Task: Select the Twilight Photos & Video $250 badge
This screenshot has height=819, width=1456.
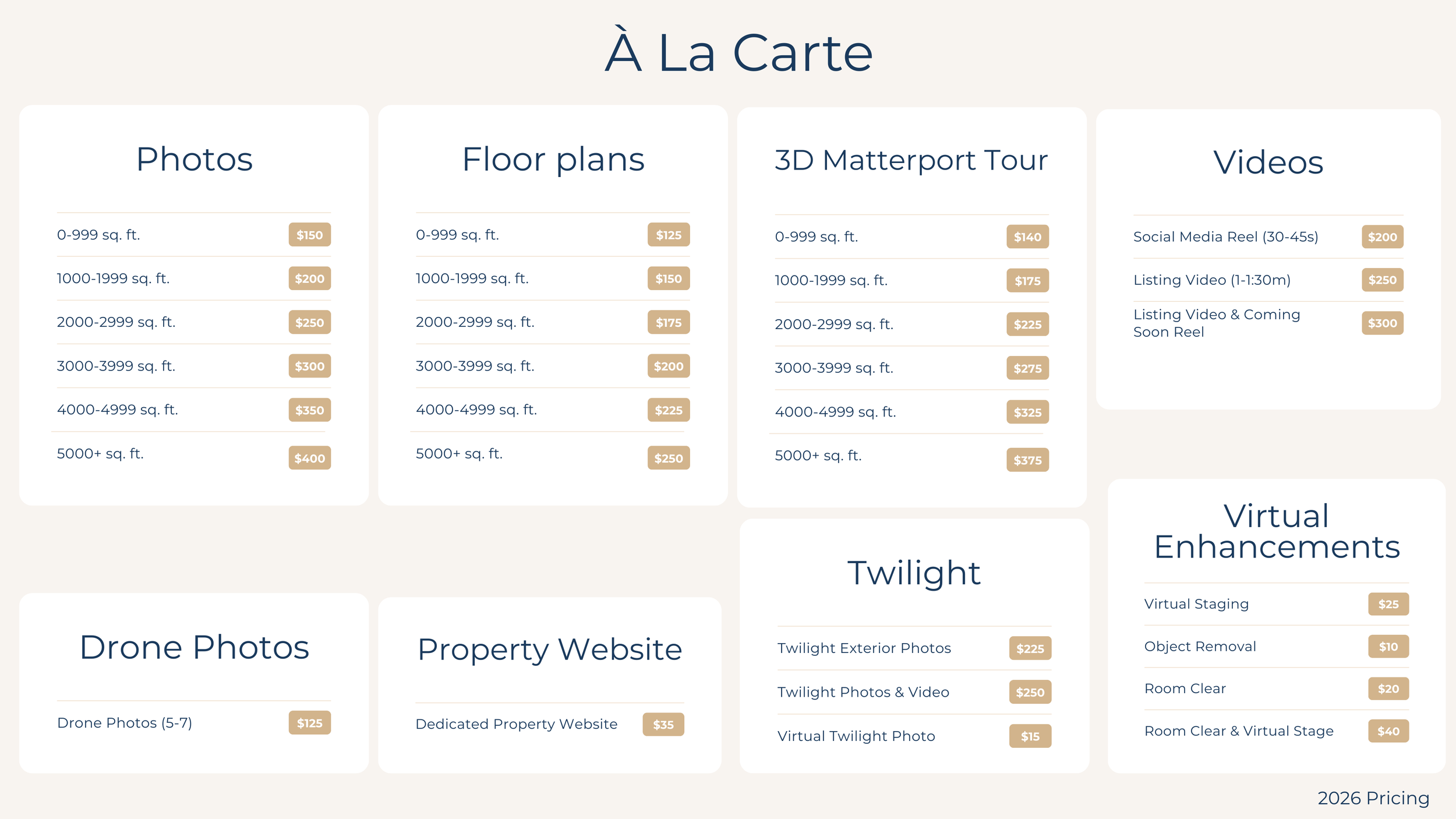Action: (x=1030, y=692)
